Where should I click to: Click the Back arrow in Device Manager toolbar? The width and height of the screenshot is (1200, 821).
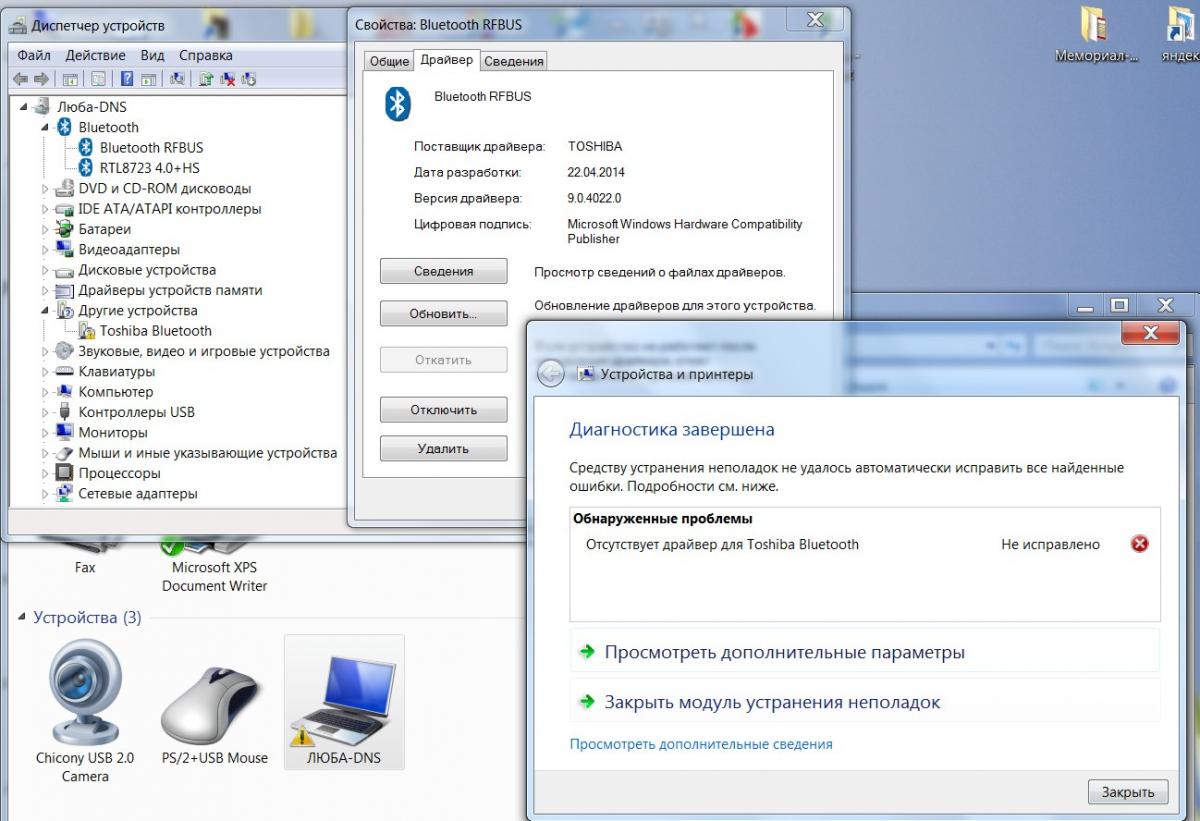(x=20, y=79)
